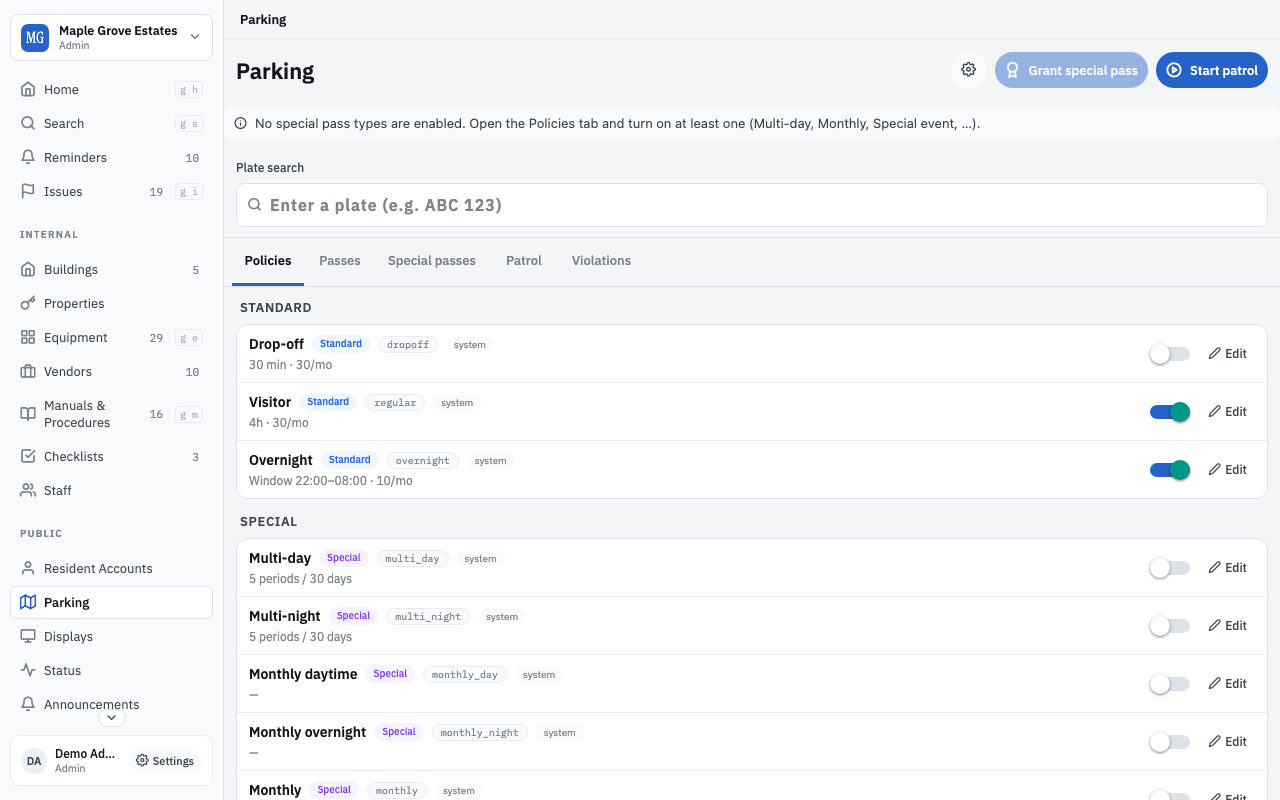The height and width of the screenshot is (800, 1280).
Task: Click the Parking breadcrumb at top
Action: (263, 19)
